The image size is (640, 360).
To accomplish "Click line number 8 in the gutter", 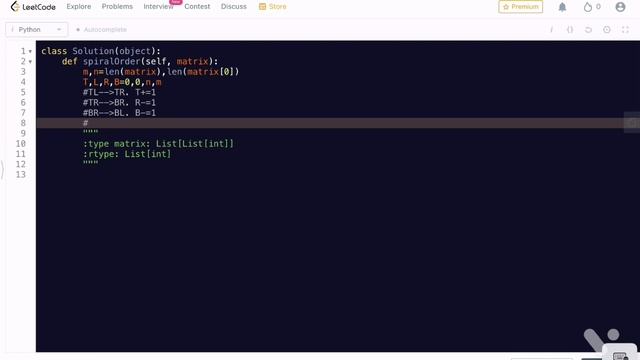I will pyautogui.click(x=23, y=123).
